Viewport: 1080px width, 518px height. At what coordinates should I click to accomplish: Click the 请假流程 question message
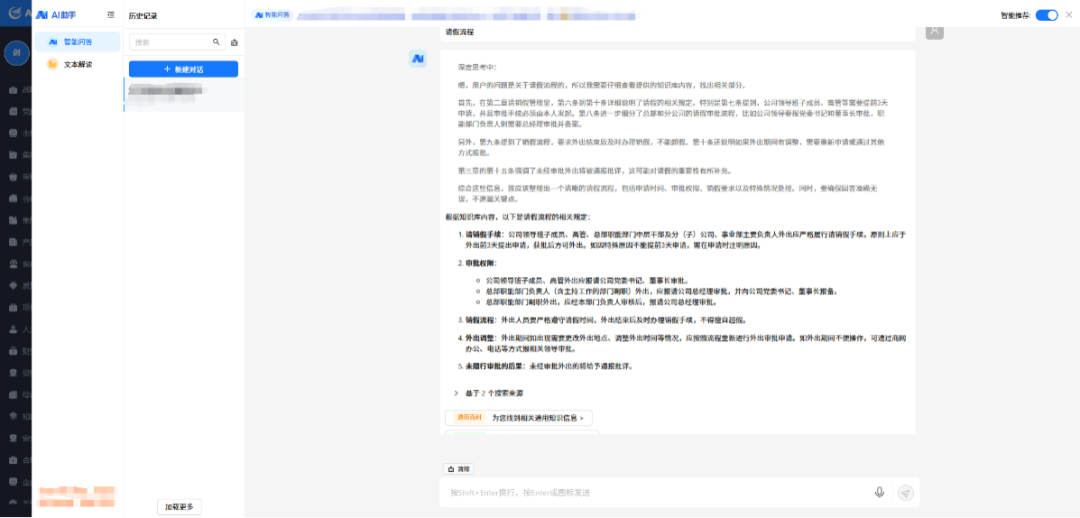pos(460,32)
